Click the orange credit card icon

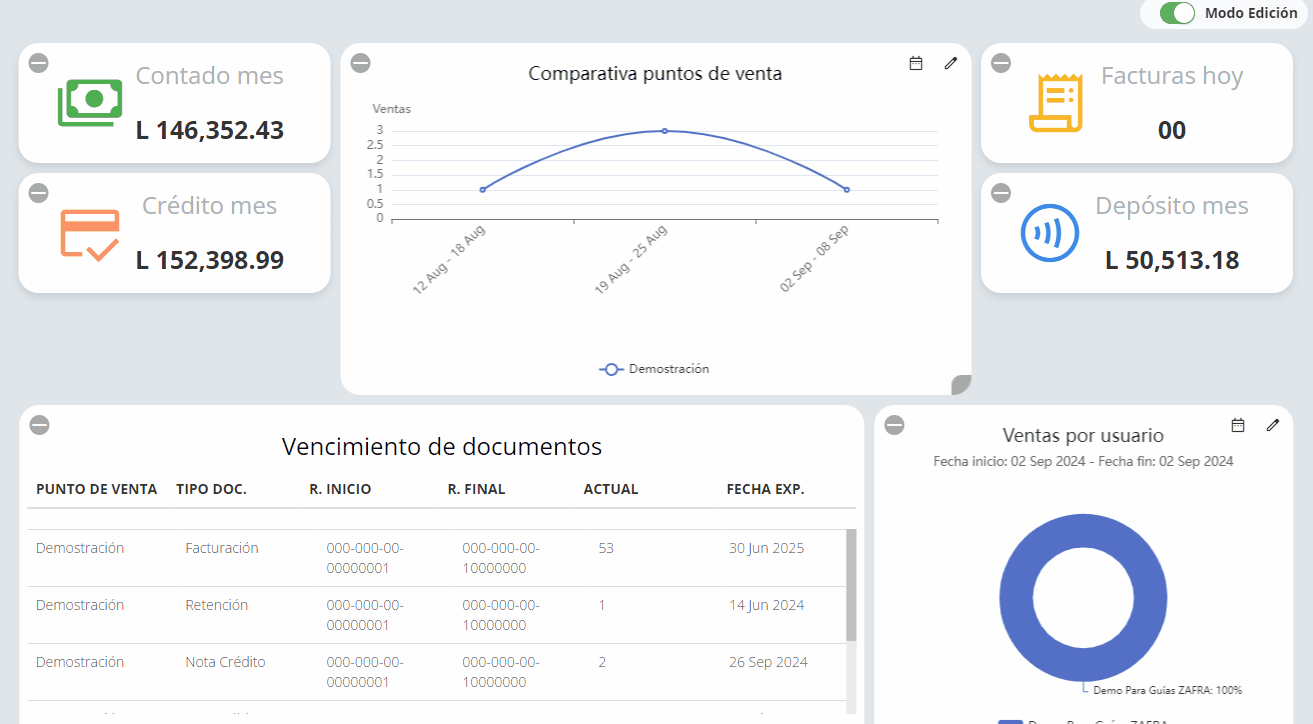pos(89,235)
